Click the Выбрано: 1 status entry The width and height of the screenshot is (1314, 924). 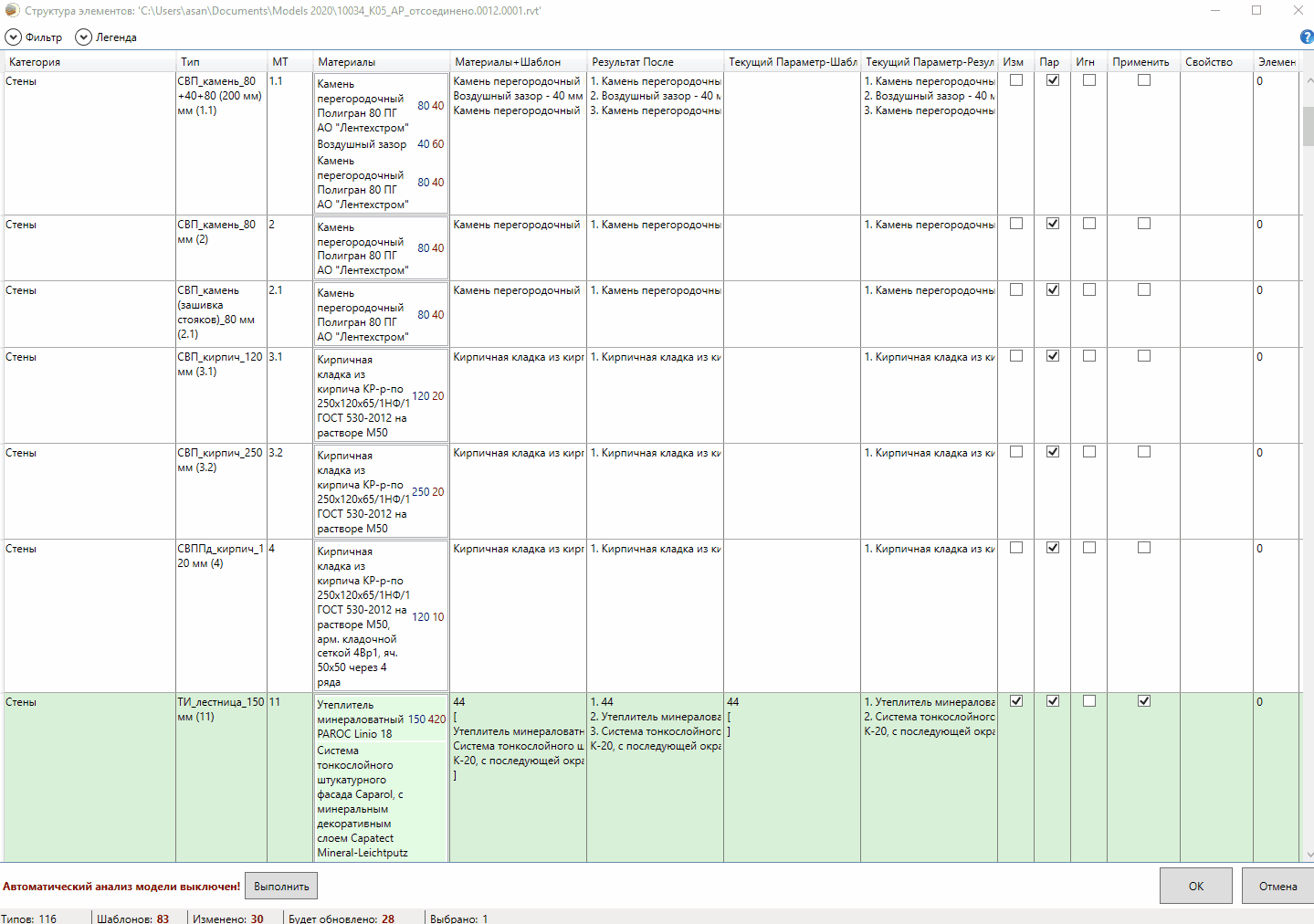[x=459, y=919]
